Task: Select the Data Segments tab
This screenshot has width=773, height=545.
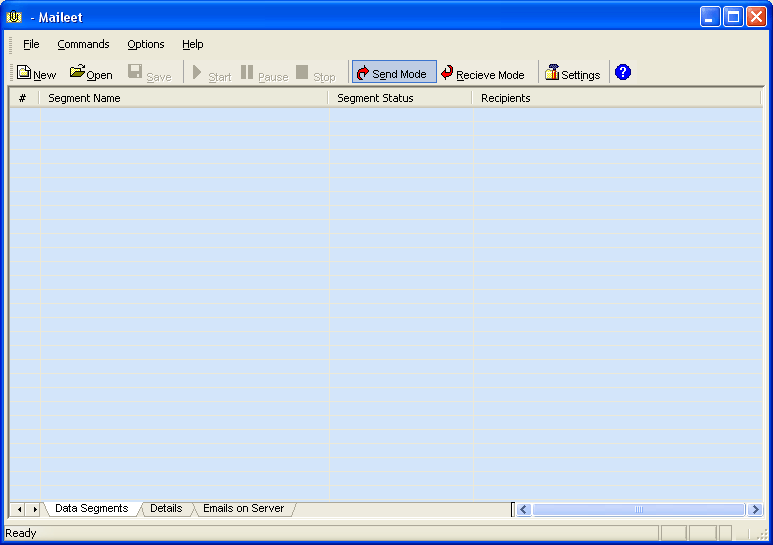Action: [92, 509]
